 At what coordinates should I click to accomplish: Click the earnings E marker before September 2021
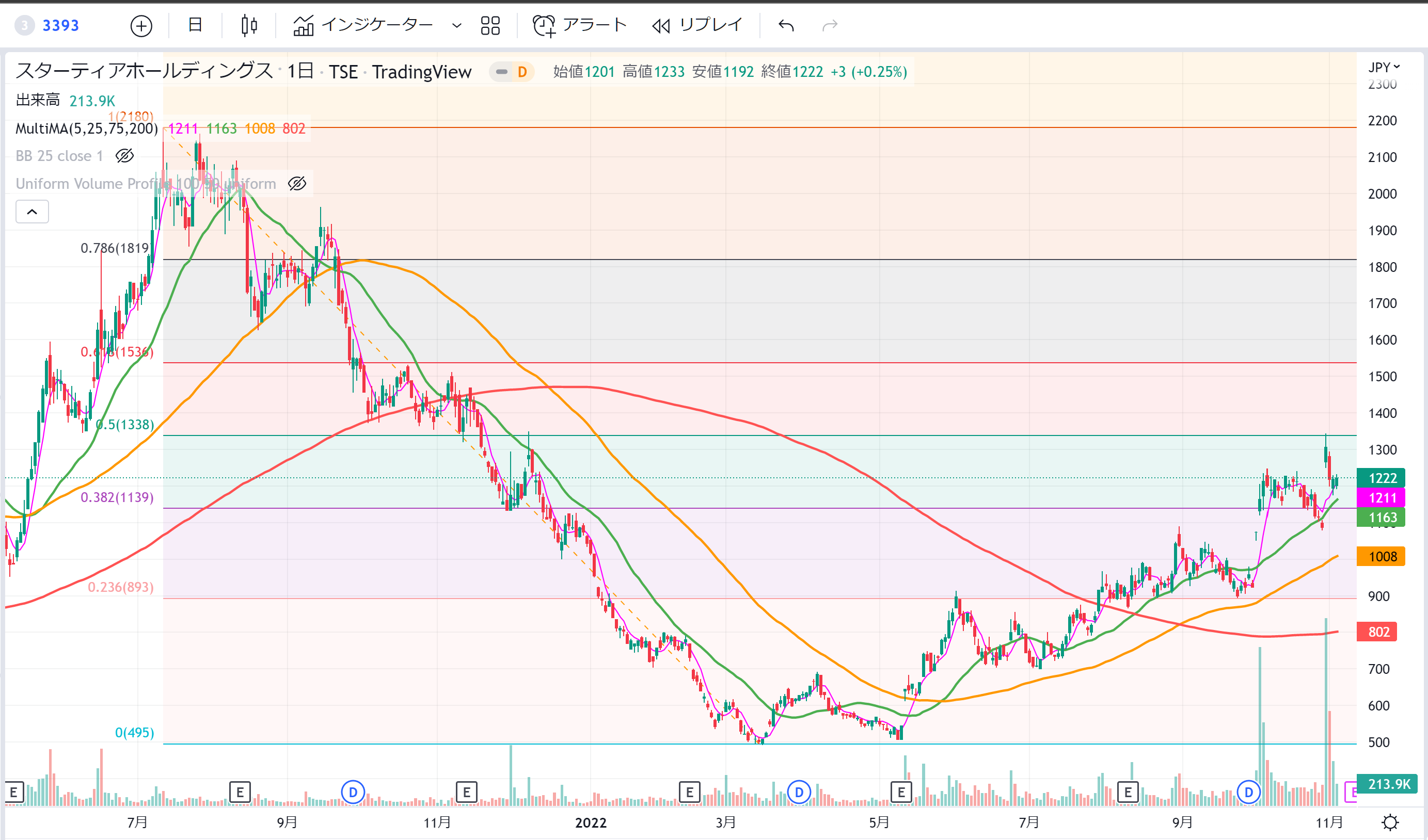tap(240, 792)
